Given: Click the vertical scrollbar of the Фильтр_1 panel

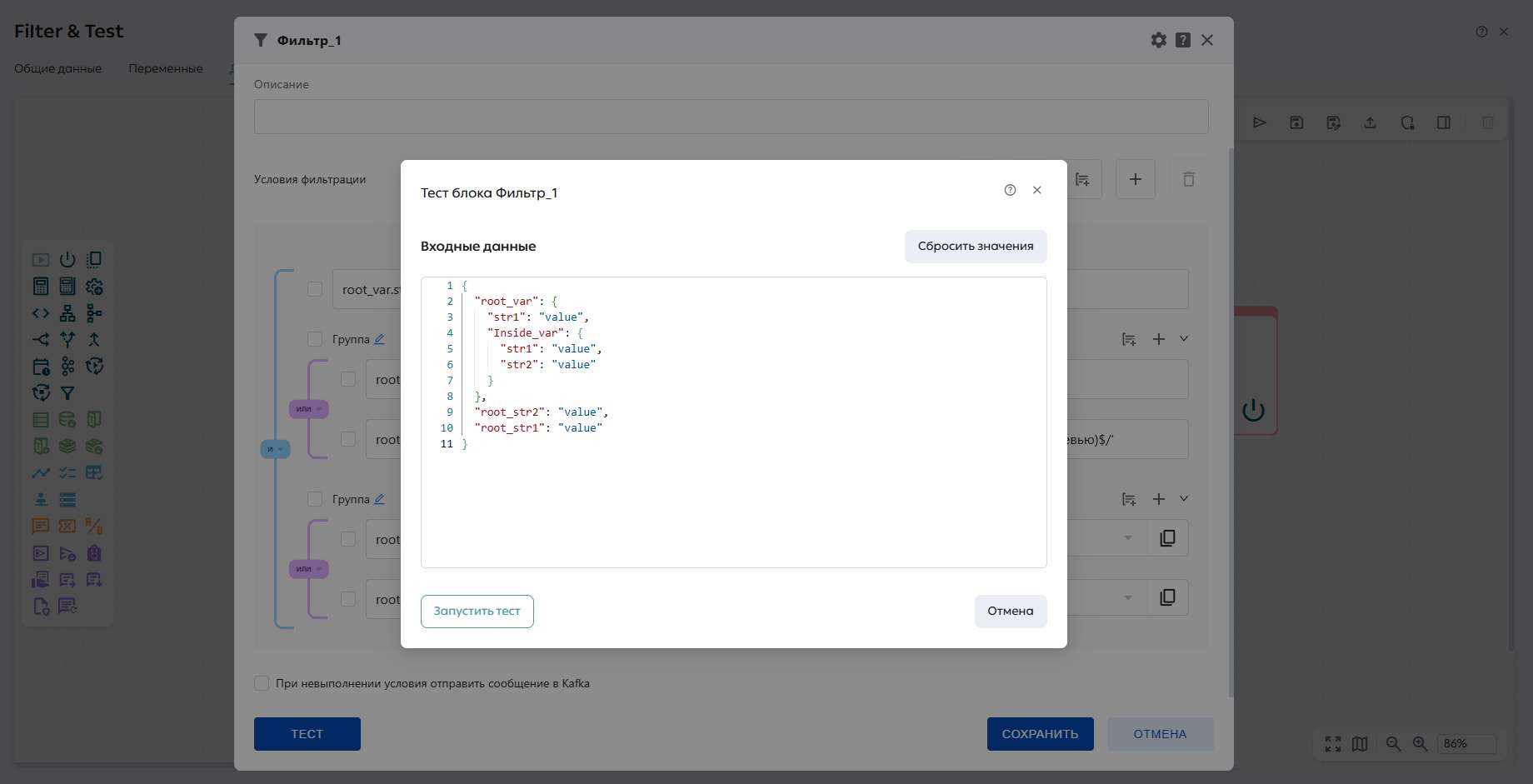Looking at the screenshot, I should point(1231,422).
